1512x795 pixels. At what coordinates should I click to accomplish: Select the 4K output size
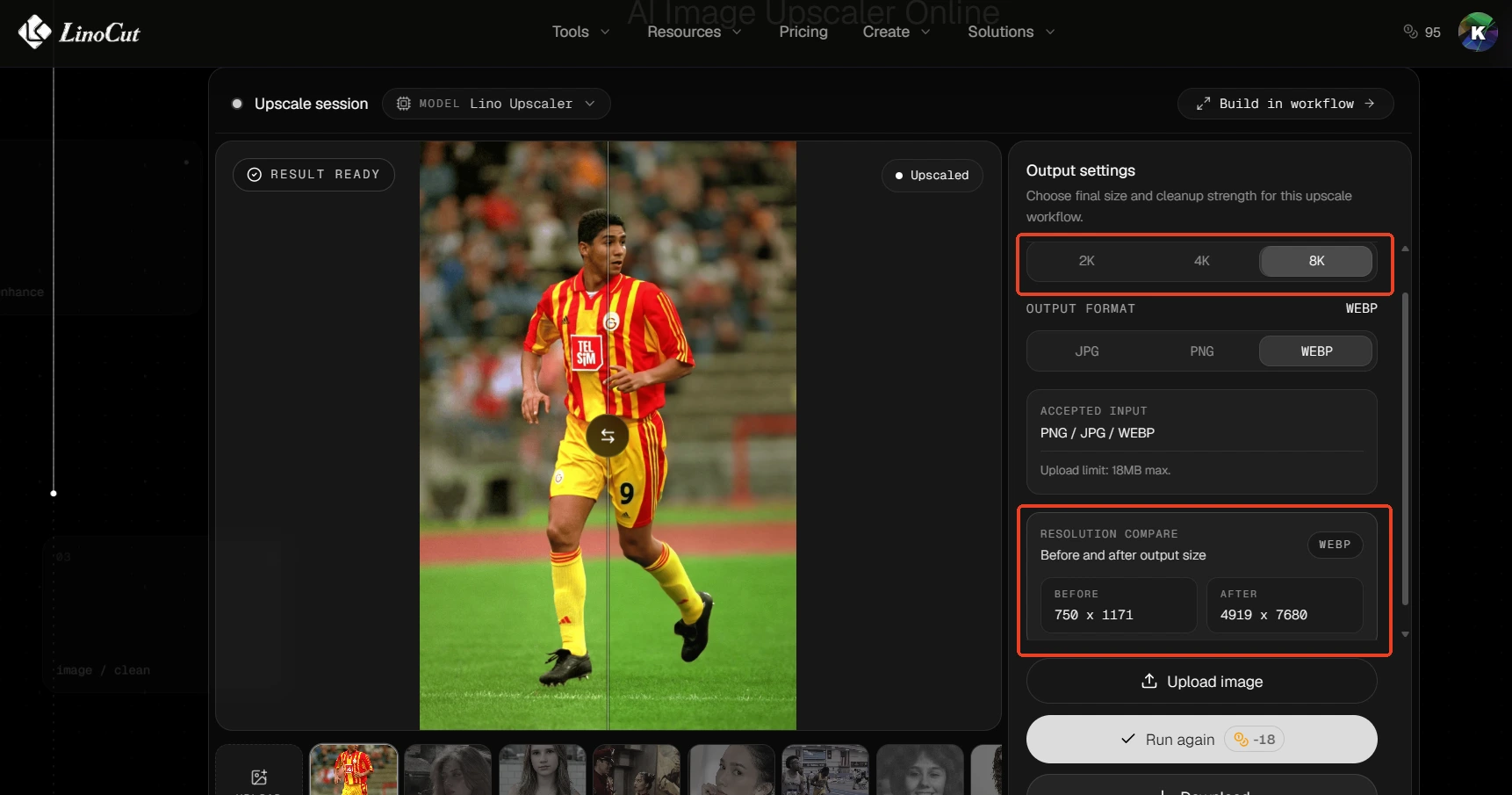click(x=1202, y=261)
